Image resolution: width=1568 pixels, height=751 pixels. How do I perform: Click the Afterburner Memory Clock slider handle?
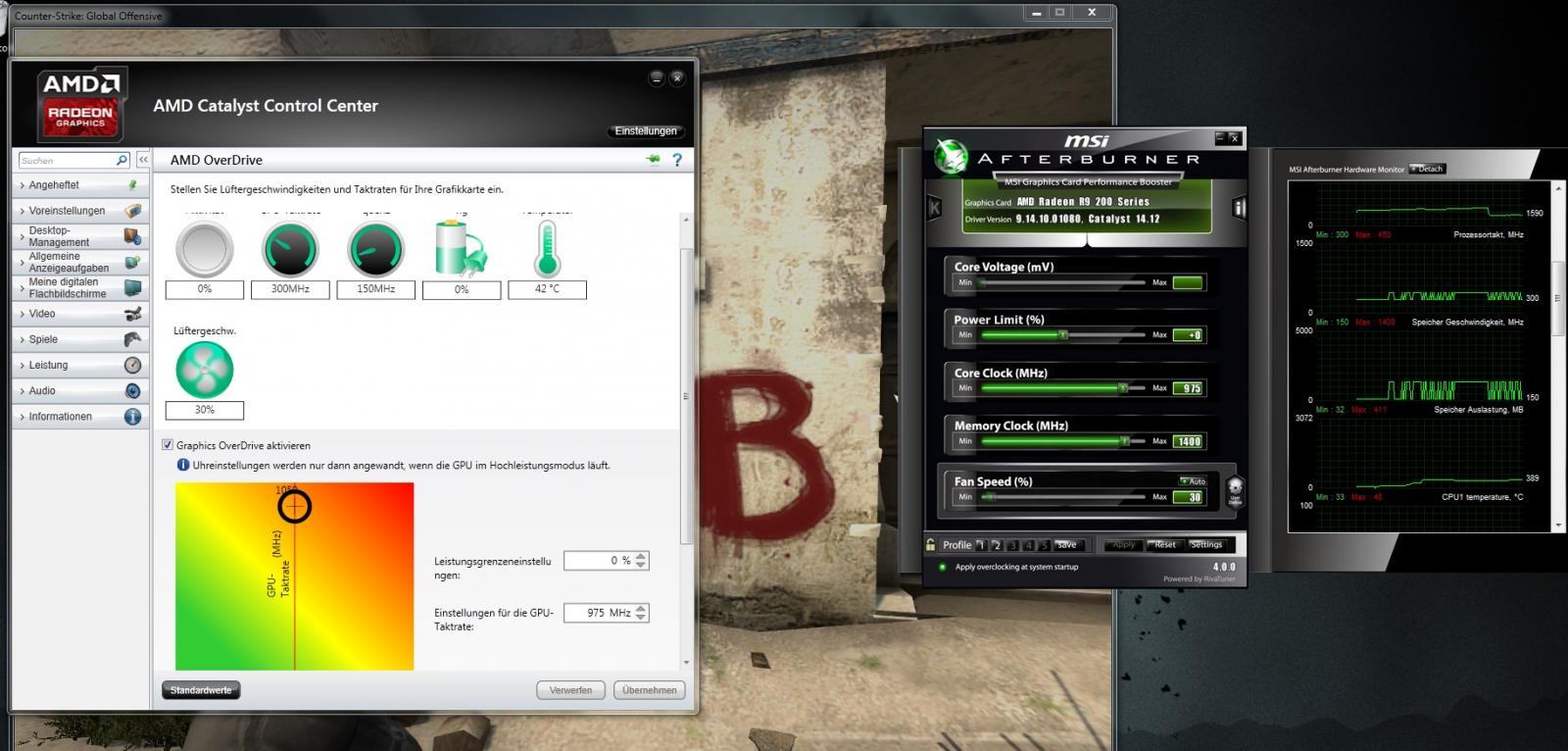(1125, 441)
